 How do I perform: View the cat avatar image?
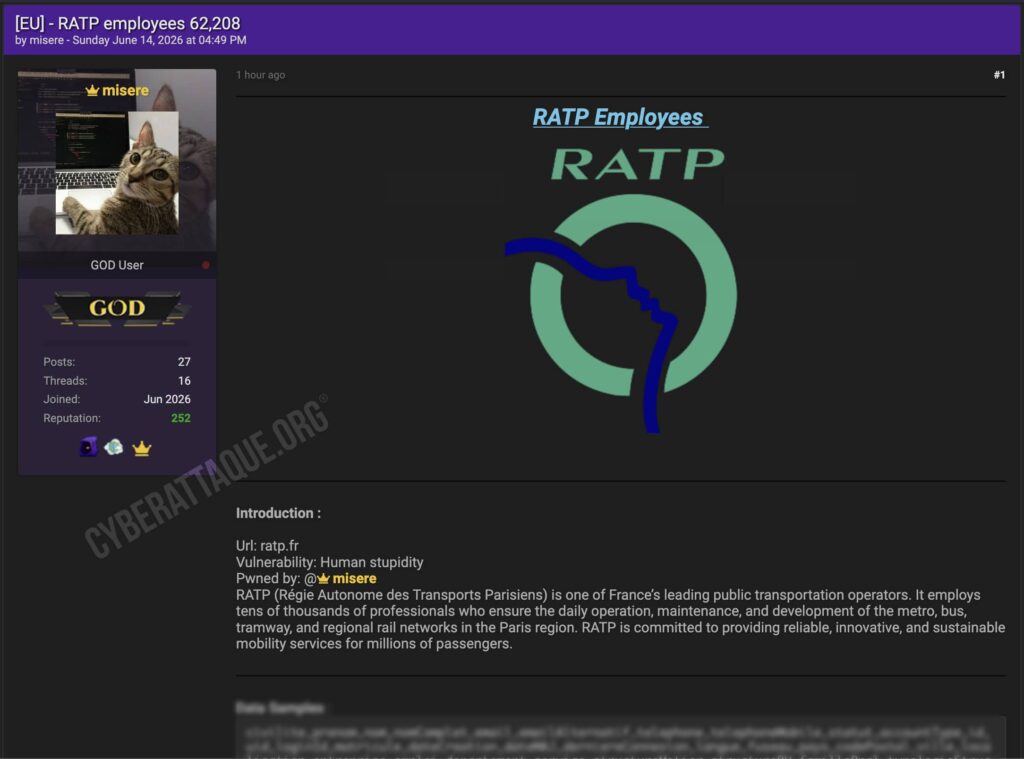coord(117,172)
